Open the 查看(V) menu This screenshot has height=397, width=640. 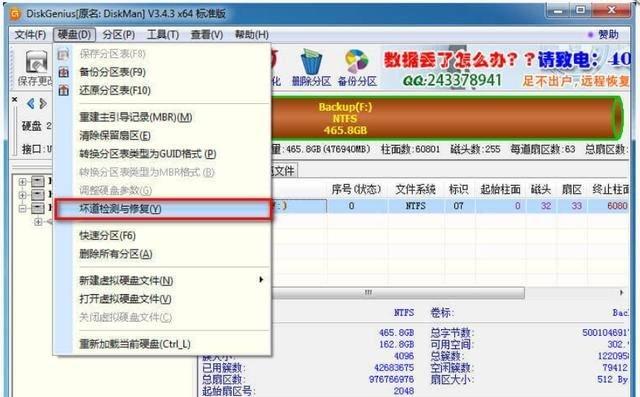point(207,35)
